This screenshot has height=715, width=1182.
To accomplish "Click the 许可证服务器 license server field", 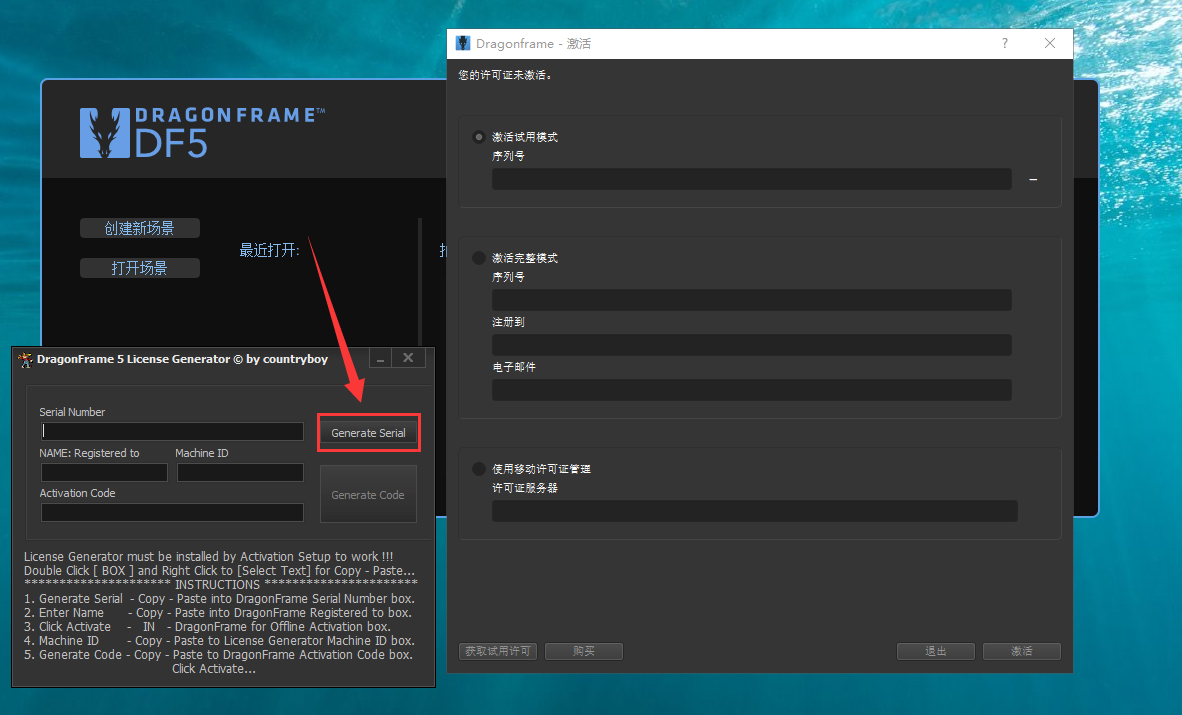I will tap(754, 512).
